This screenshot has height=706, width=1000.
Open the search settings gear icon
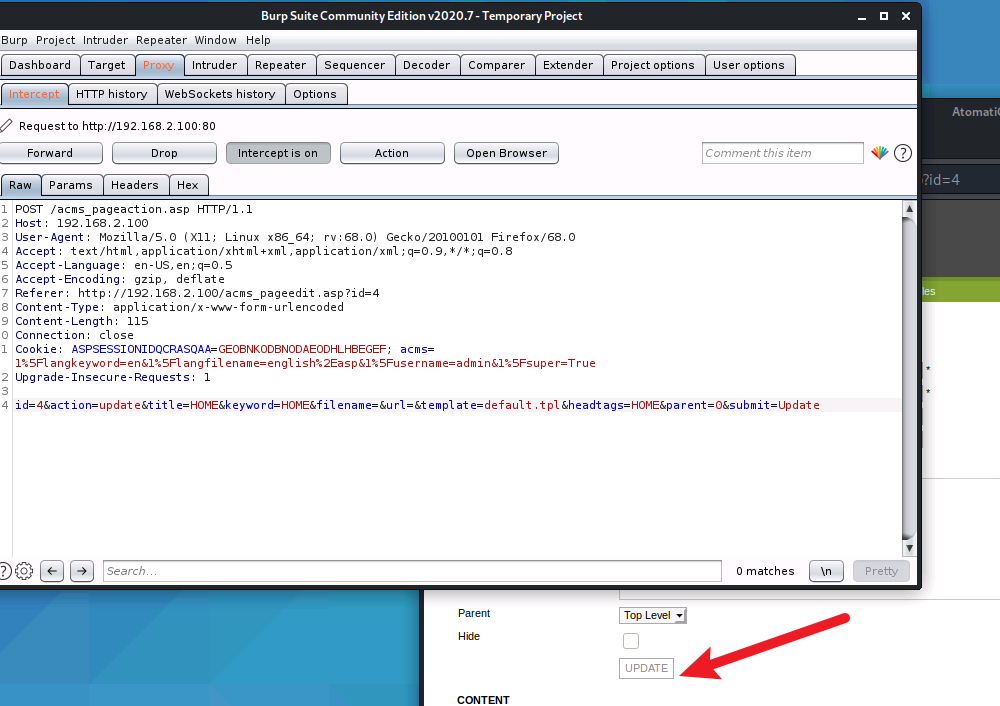click(x=24, y=571)
